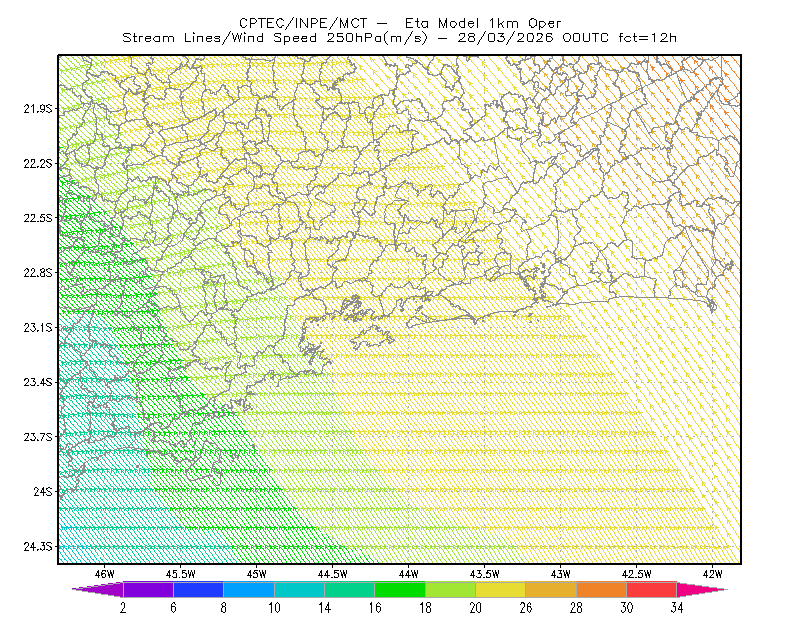Click the latitude label '24.3S'
Screen dimensions: 800x618
pyautogui.click(x=38, y=547)
